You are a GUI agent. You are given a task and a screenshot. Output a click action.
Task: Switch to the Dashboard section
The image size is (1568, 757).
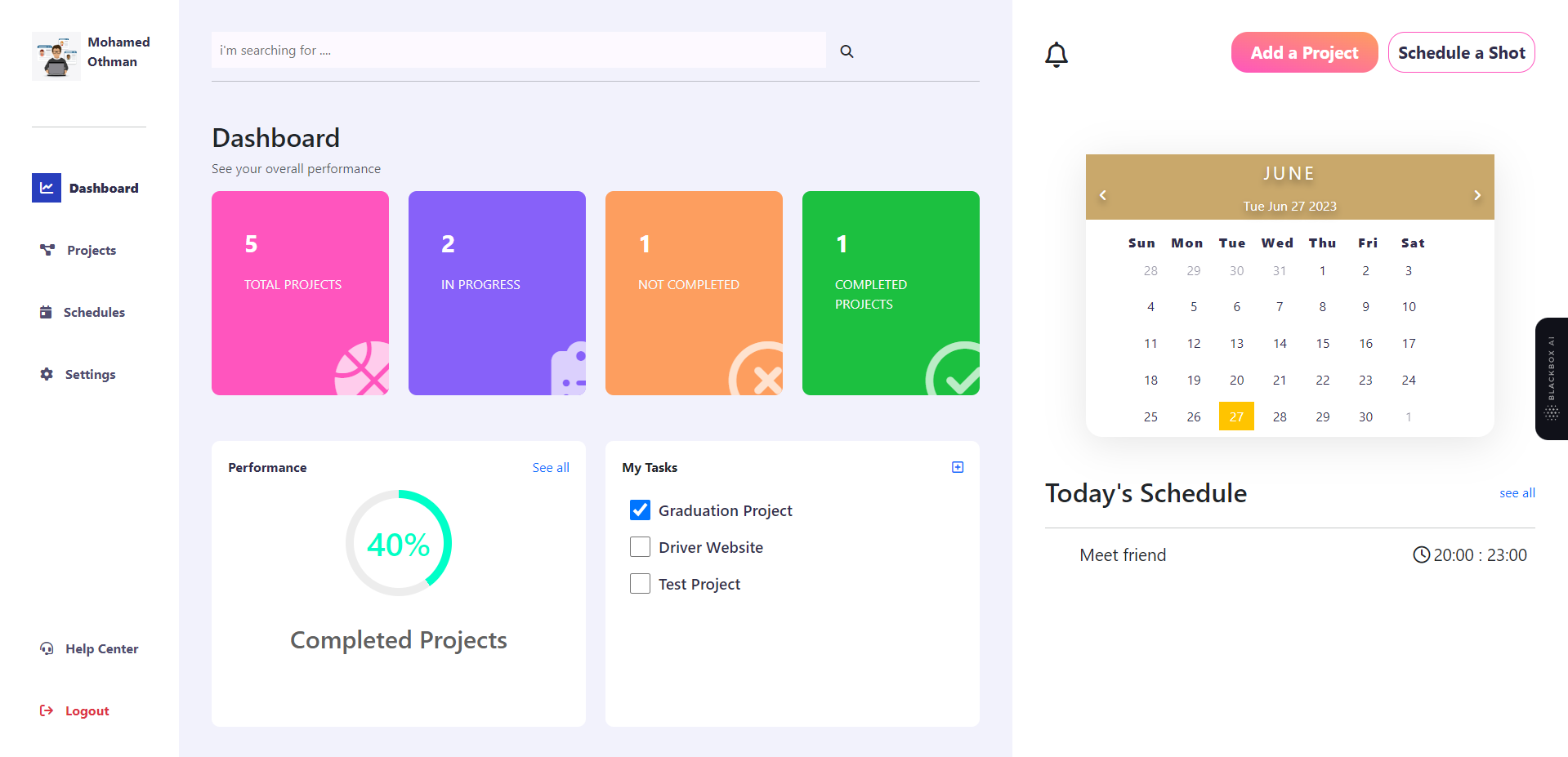pyautogui.click(x=104, y=187)
